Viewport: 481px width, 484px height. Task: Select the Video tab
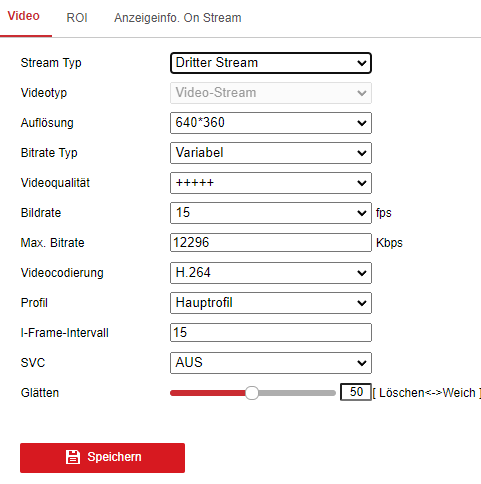click(x=24, y=16)
